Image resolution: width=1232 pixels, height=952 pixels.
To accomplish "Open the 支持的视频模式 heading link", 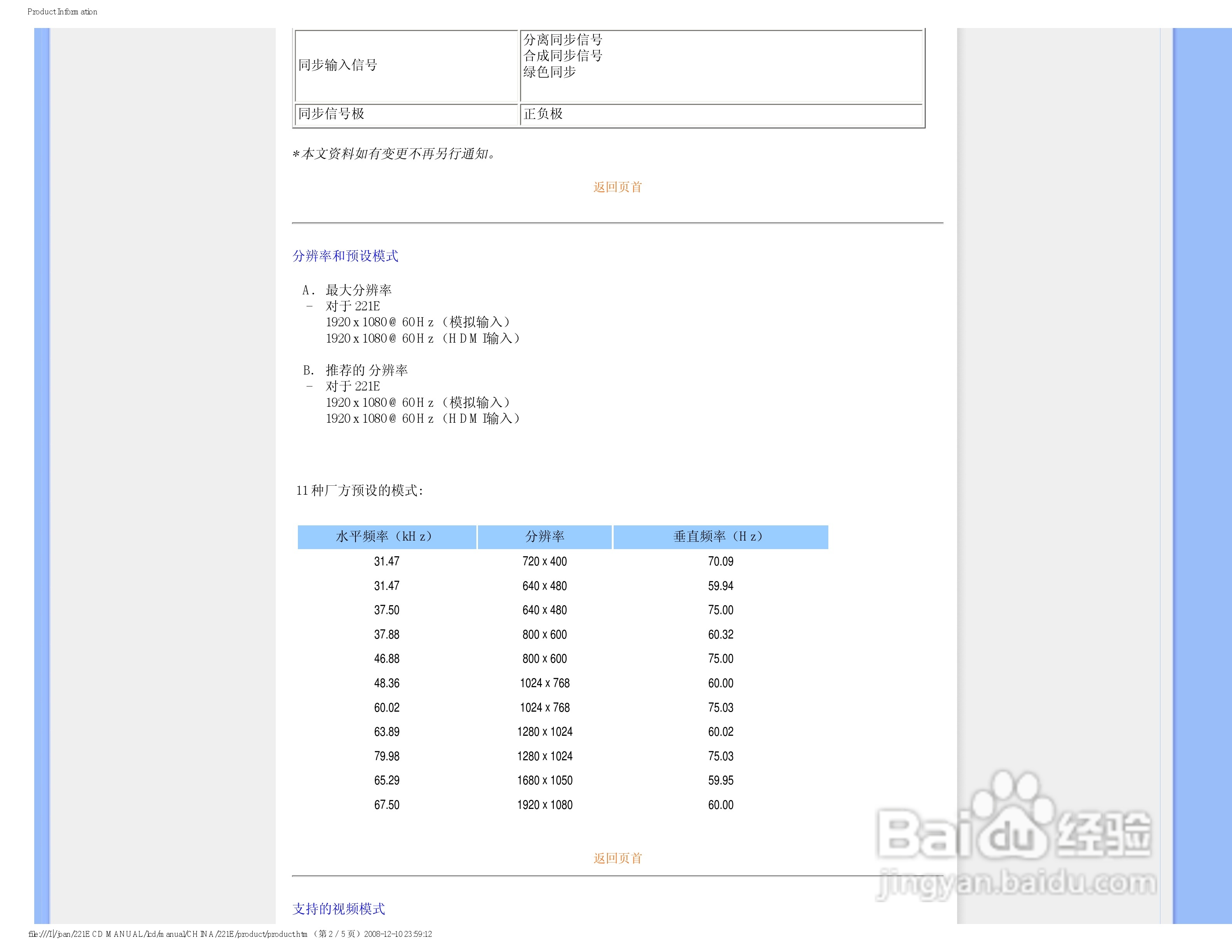I will click(x=338, y=908).
